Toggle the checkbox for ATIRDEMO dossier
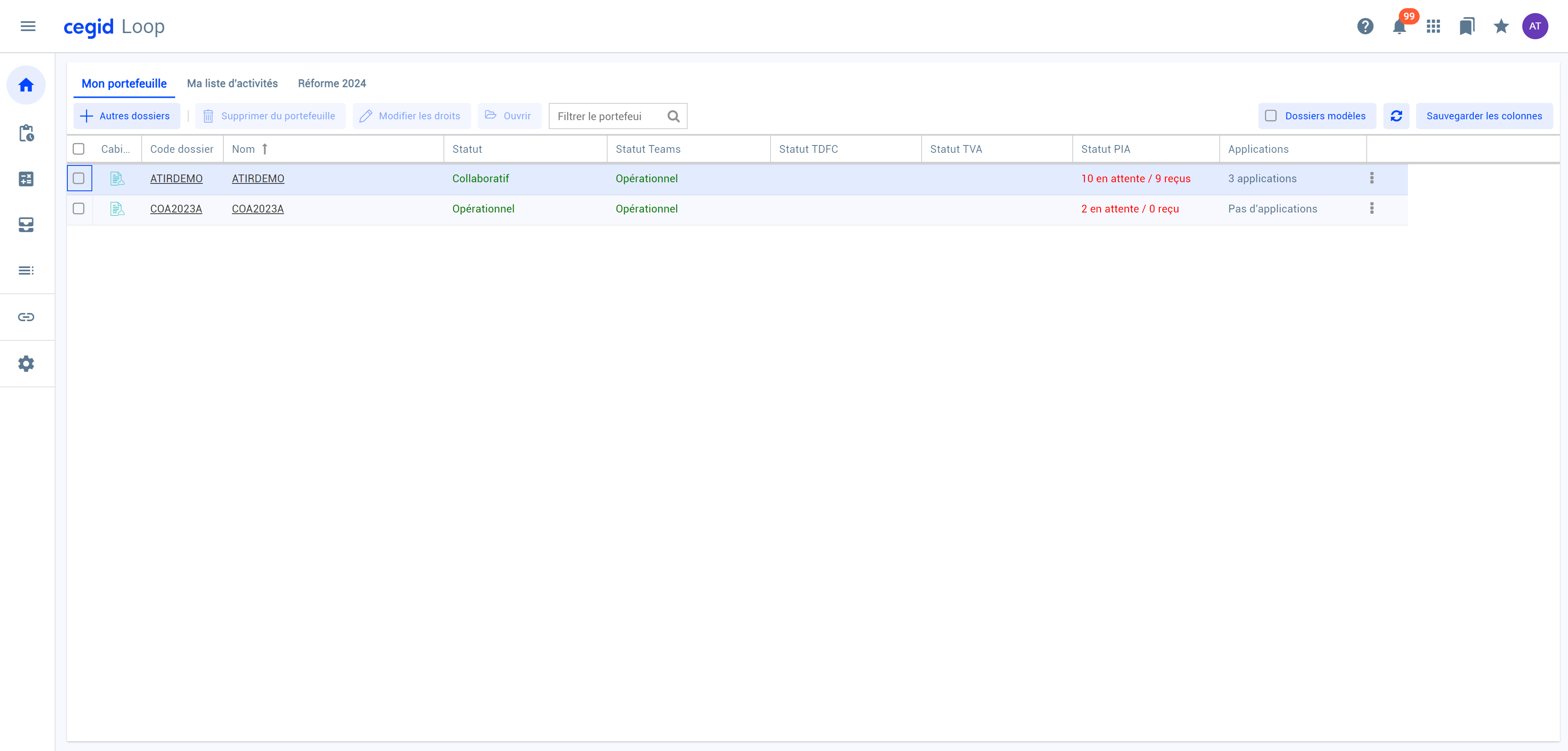 78,178
